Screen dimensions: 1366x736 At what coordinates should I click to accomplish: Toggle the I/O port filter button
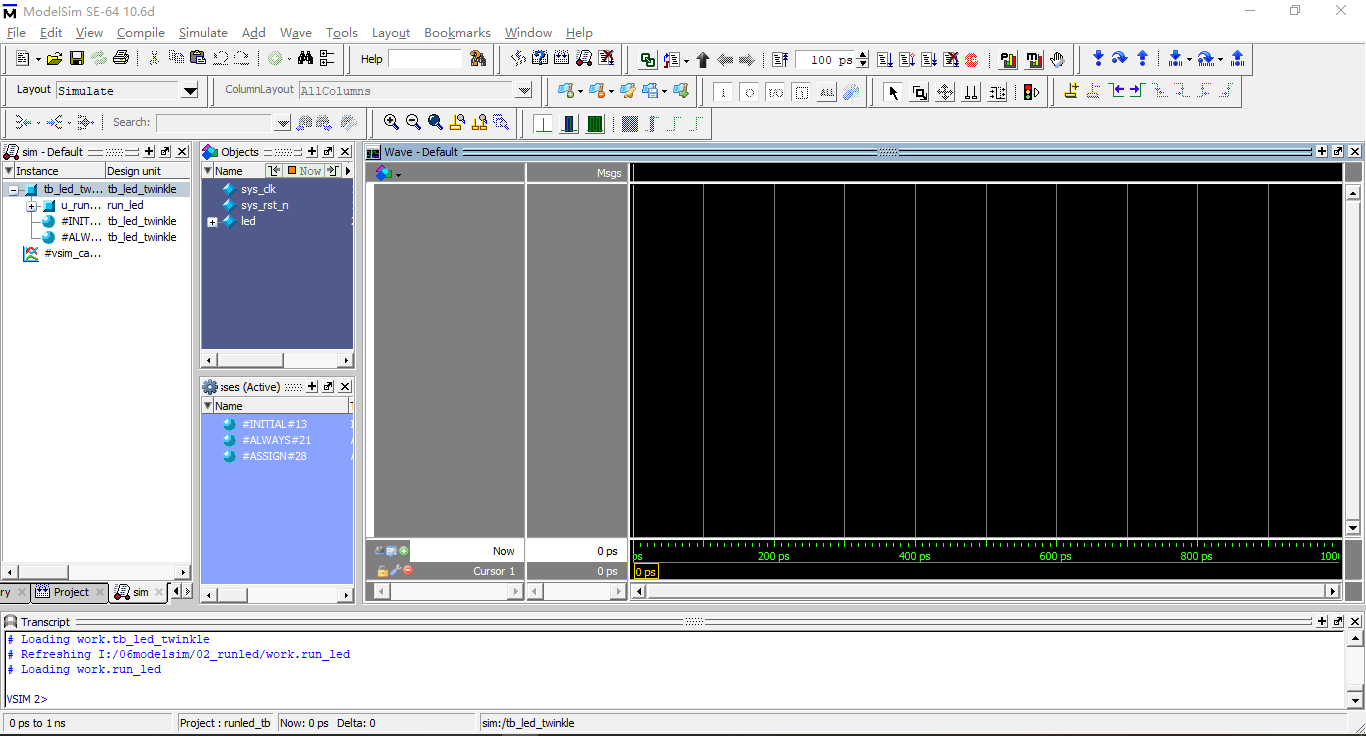pyautogui.click(x=775, y=92)
